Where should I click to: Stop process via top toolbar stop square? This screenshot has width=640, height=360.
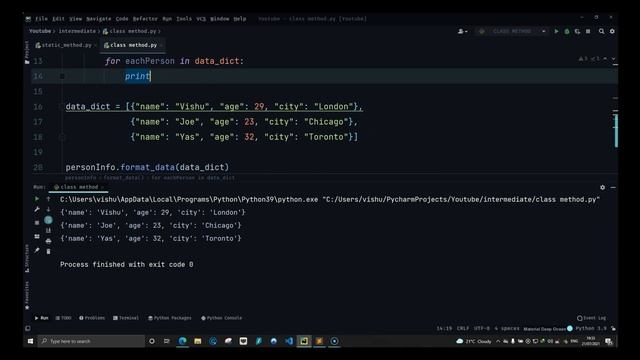tap(588, 31)
